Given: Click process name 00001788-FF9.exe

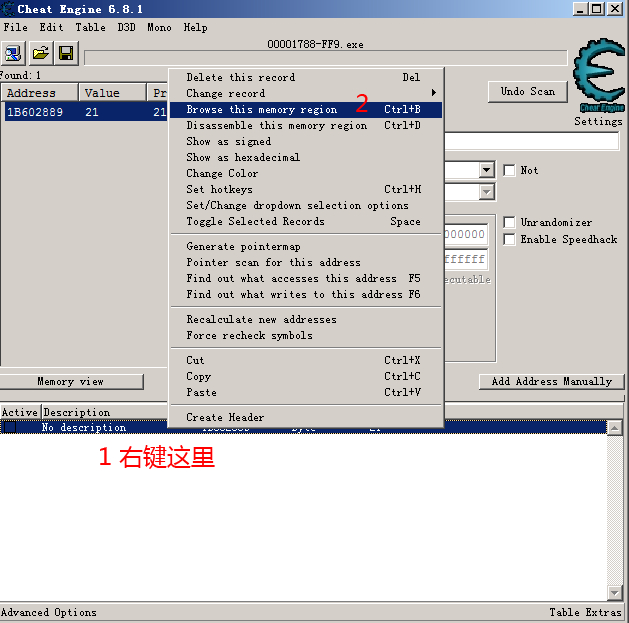Looking at the screenshot, I should click(x=315, y=44).
